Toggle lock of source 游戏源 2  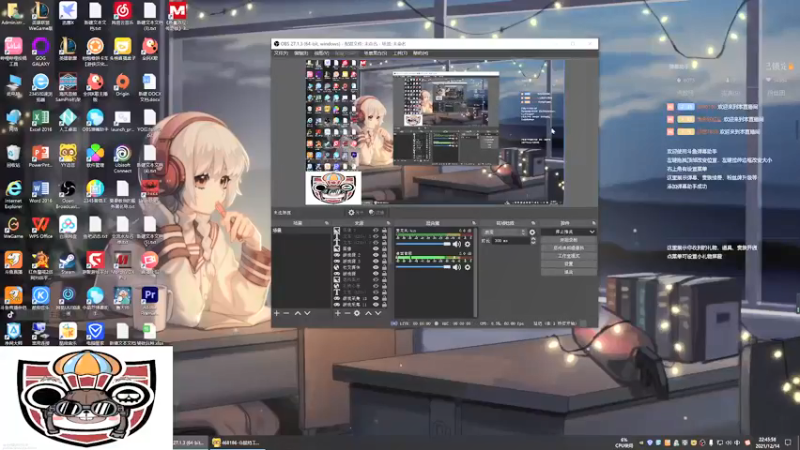click(384, 255)
